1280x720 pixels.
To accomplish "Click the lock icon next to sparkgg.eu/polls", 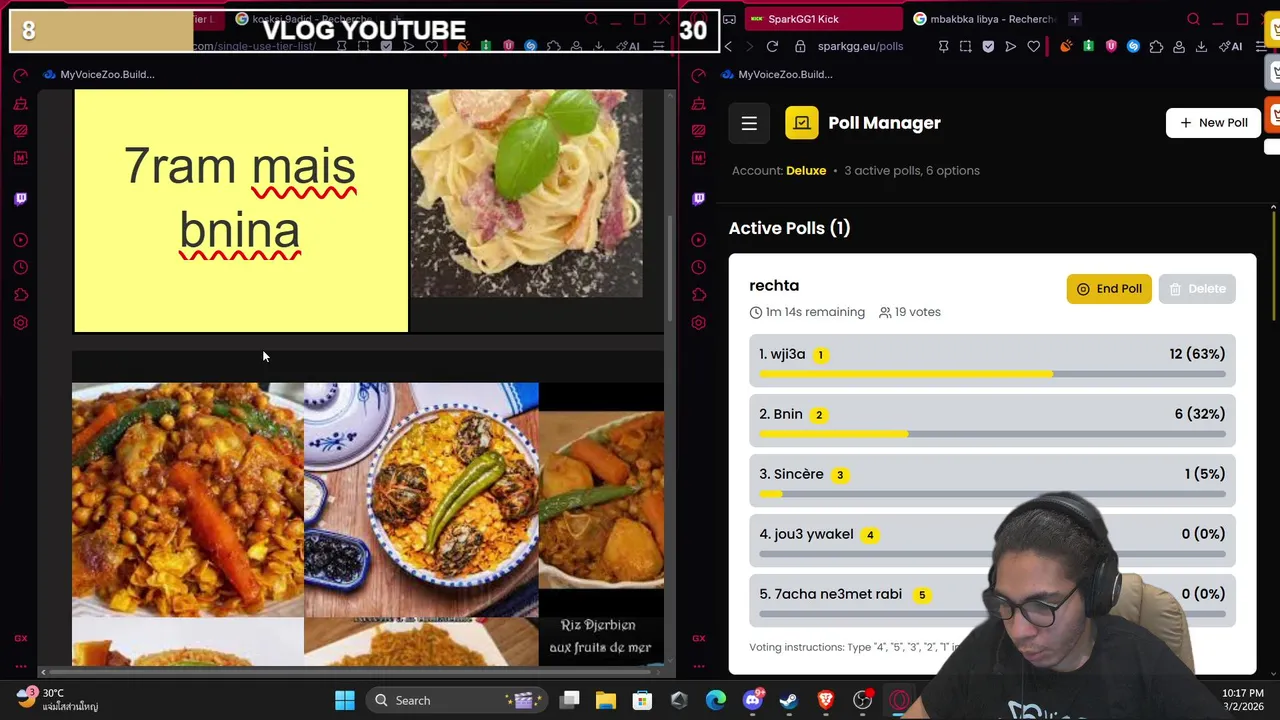I will (800, 46).
